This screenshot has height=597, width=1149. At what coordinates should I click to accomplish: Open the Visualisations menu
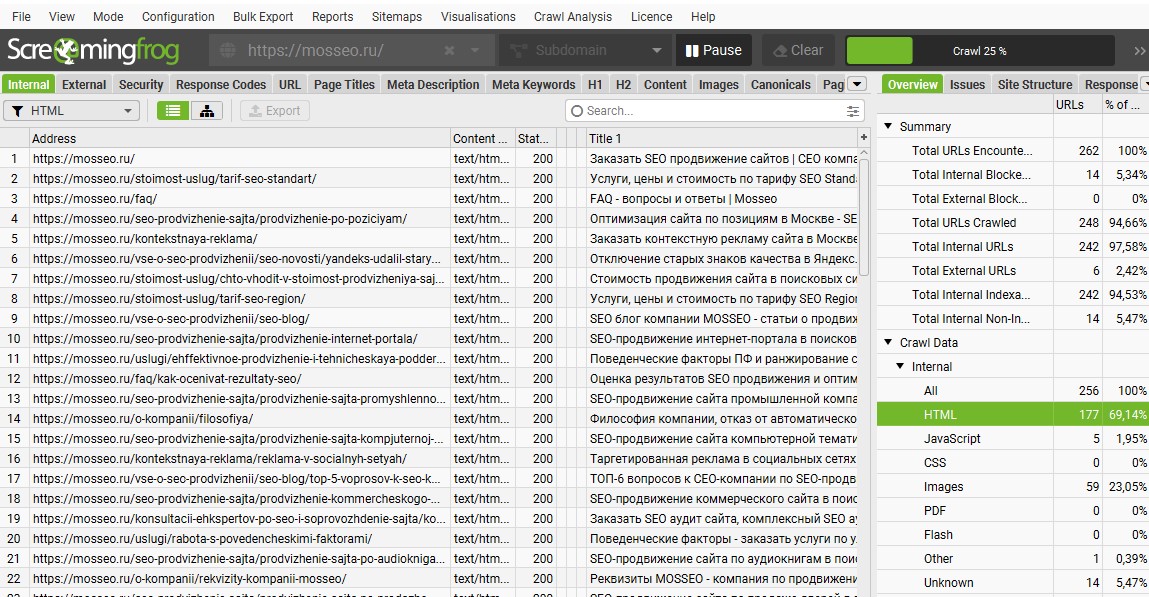(x=478, y=16)
